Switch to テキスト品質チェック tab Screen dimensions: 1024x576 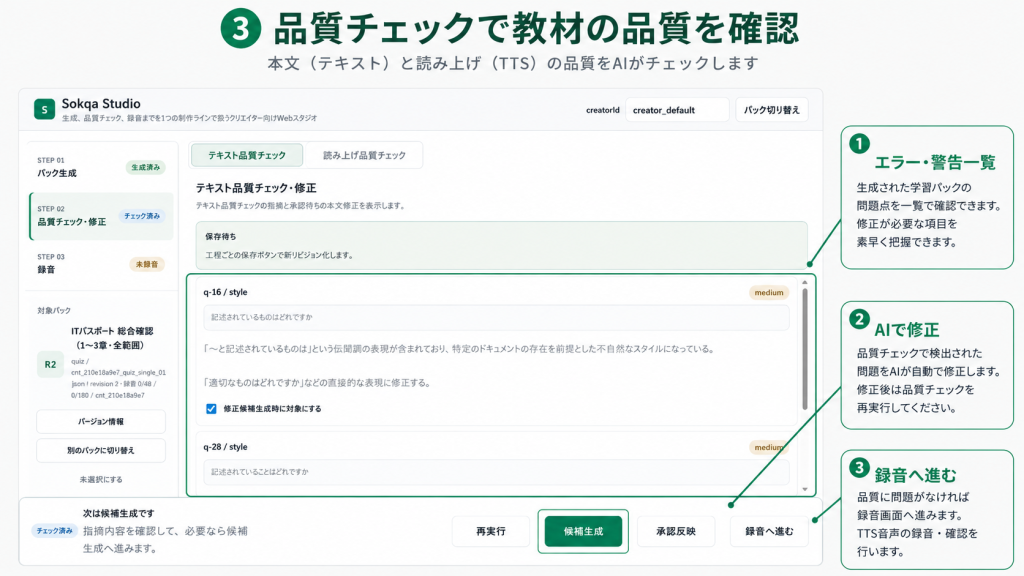pyautogui.click(x=247, y=155)
